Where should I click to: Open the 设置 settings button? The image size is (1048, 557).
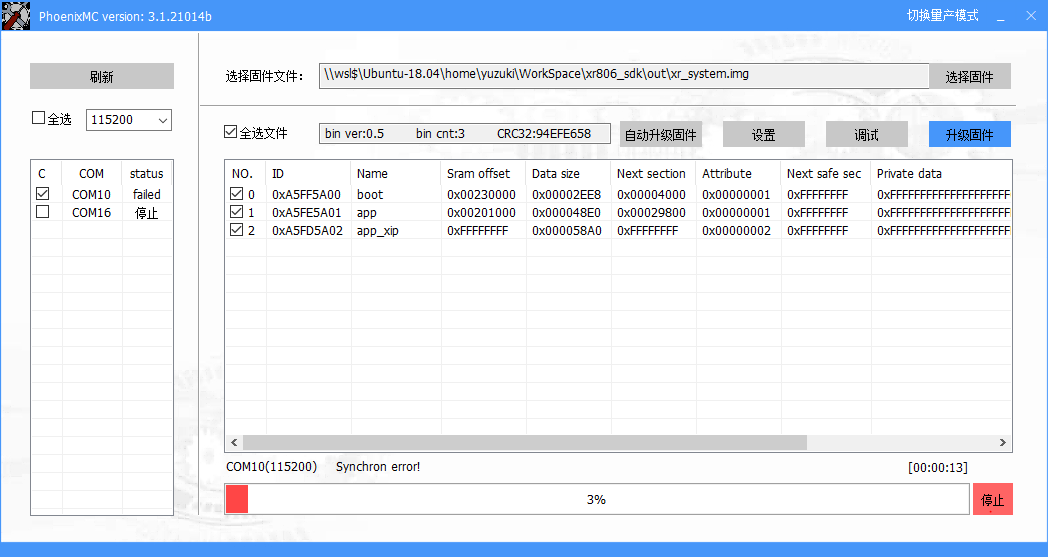763,134
